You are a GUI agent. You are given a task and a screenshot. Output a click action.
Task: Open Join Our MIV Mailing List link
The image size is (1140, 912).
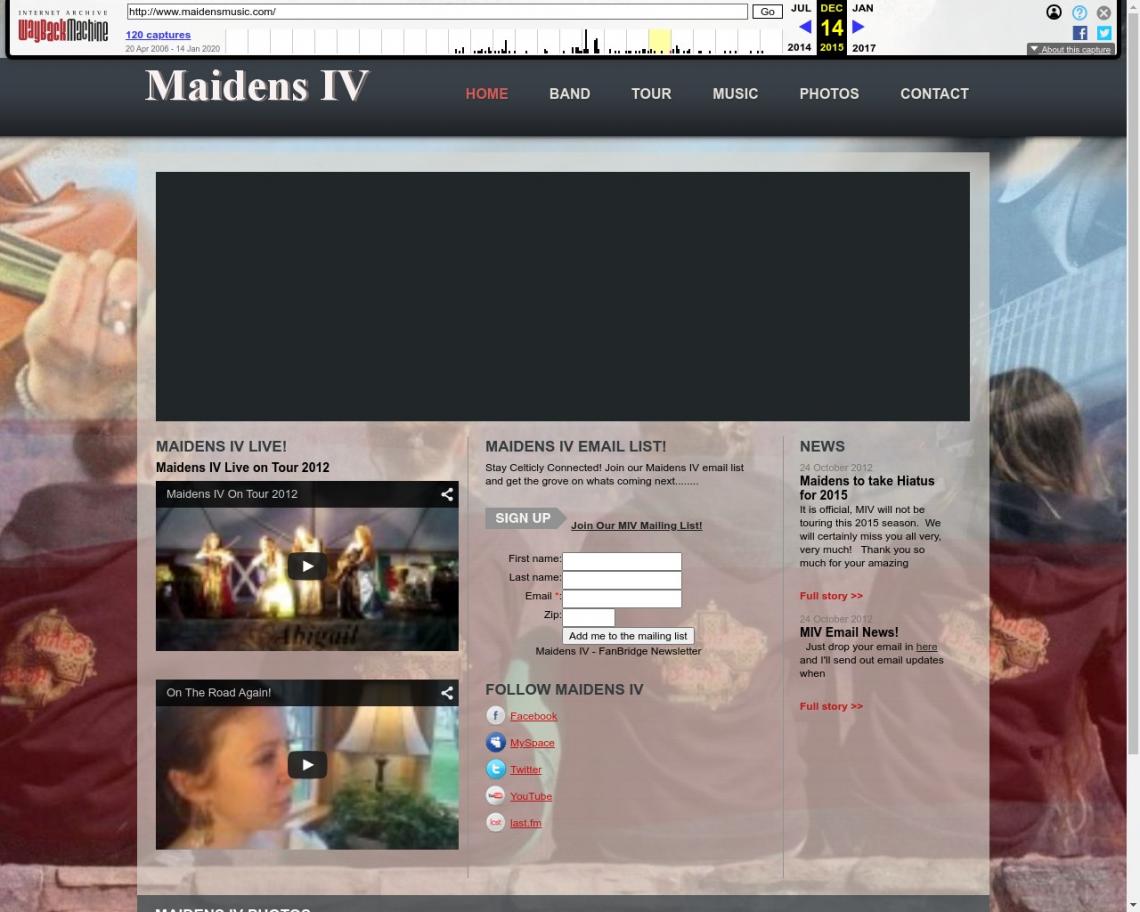pos(636,526)
